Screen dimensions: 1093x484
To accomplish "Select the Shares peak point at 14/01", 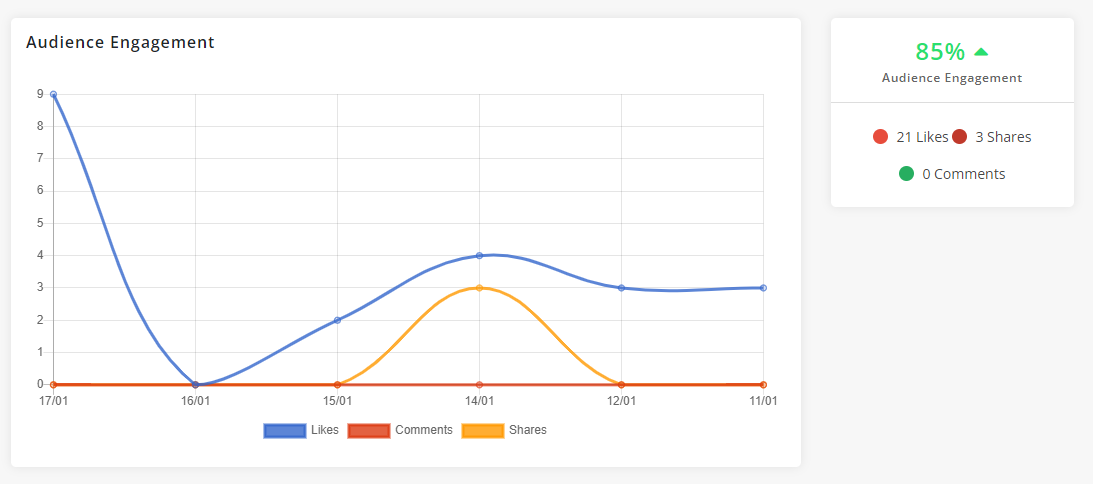I will coord(480,288).
